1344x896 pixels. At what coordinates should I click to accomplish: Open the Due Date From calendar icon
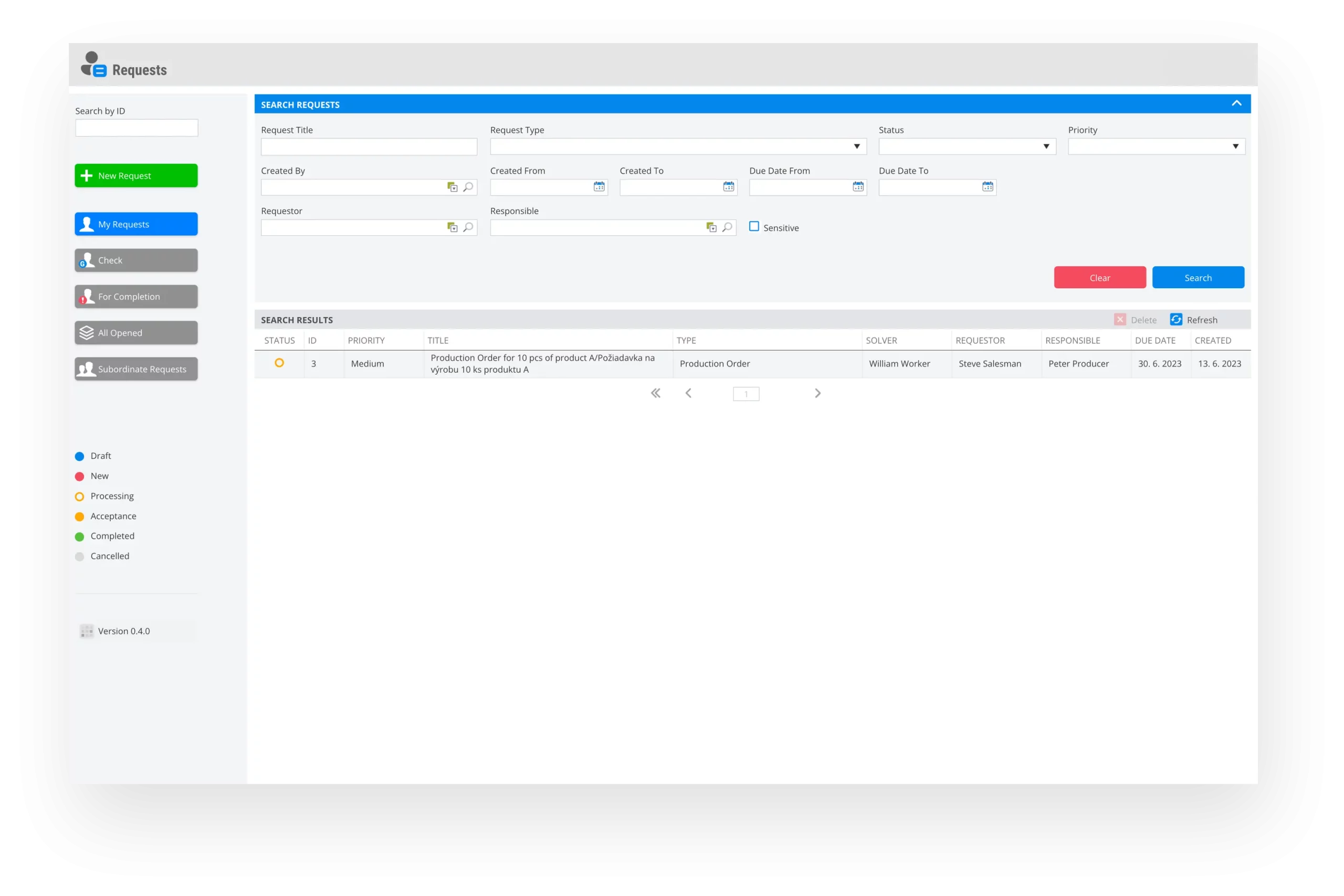[858, 187]
